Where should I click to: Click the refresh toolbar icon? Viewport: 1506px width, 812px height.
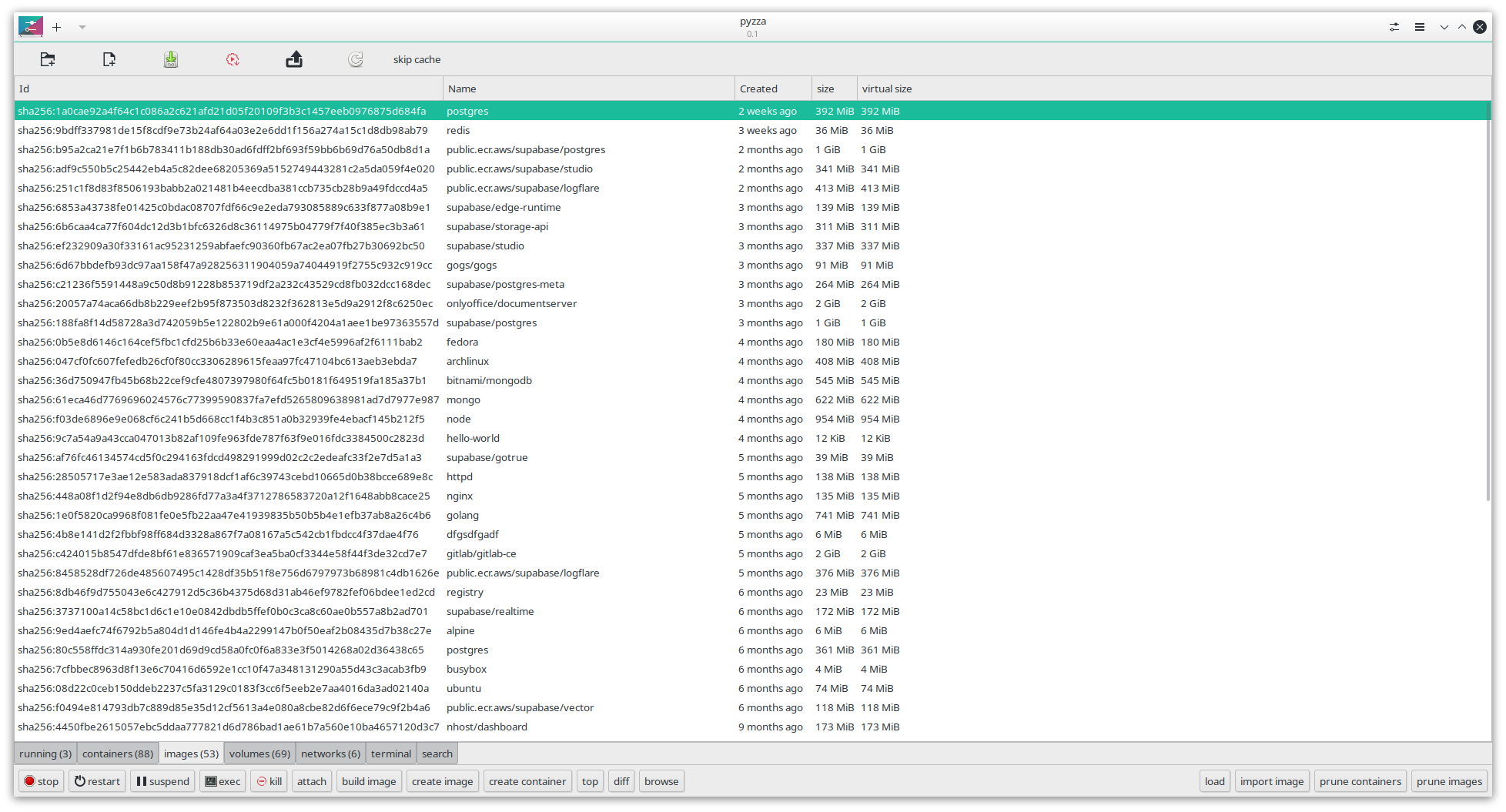[355, 59]
